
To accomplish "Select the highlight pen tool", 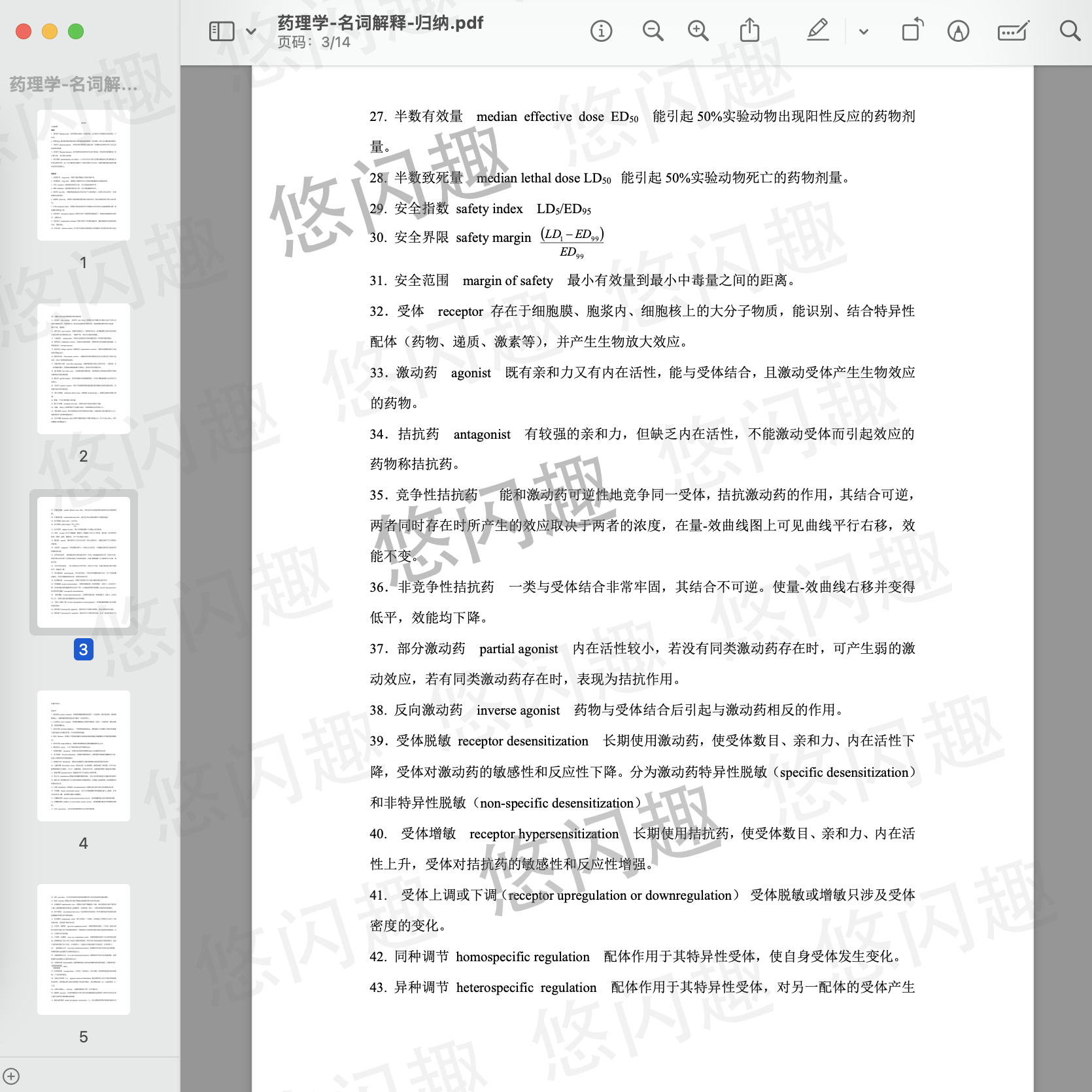I will pyautogui.click(x=817, y=31).
